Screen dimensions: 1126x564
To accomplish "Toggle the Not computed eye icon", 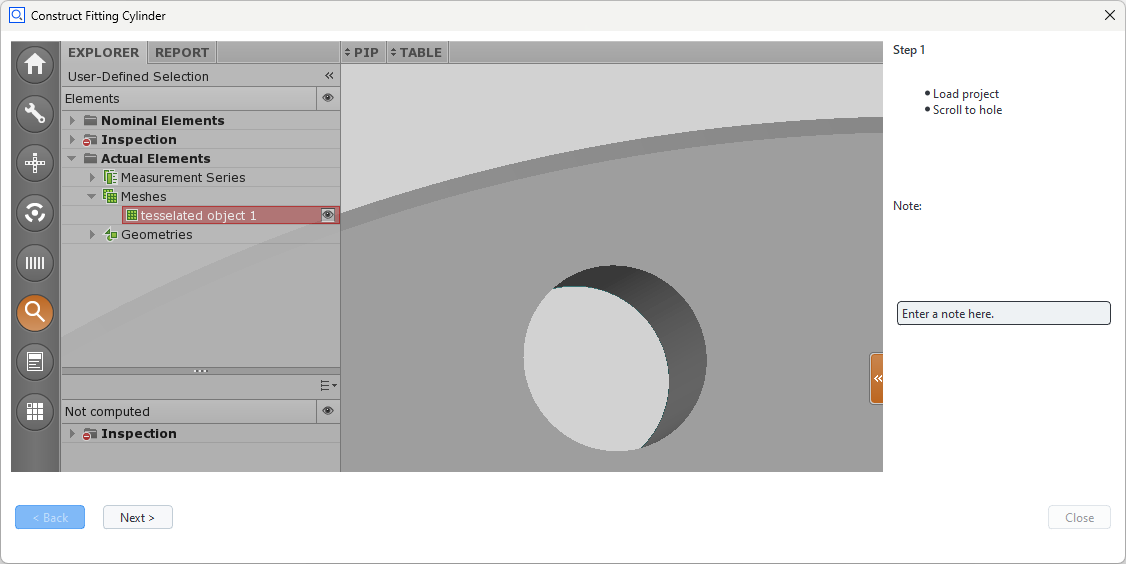I will point(328,411).
